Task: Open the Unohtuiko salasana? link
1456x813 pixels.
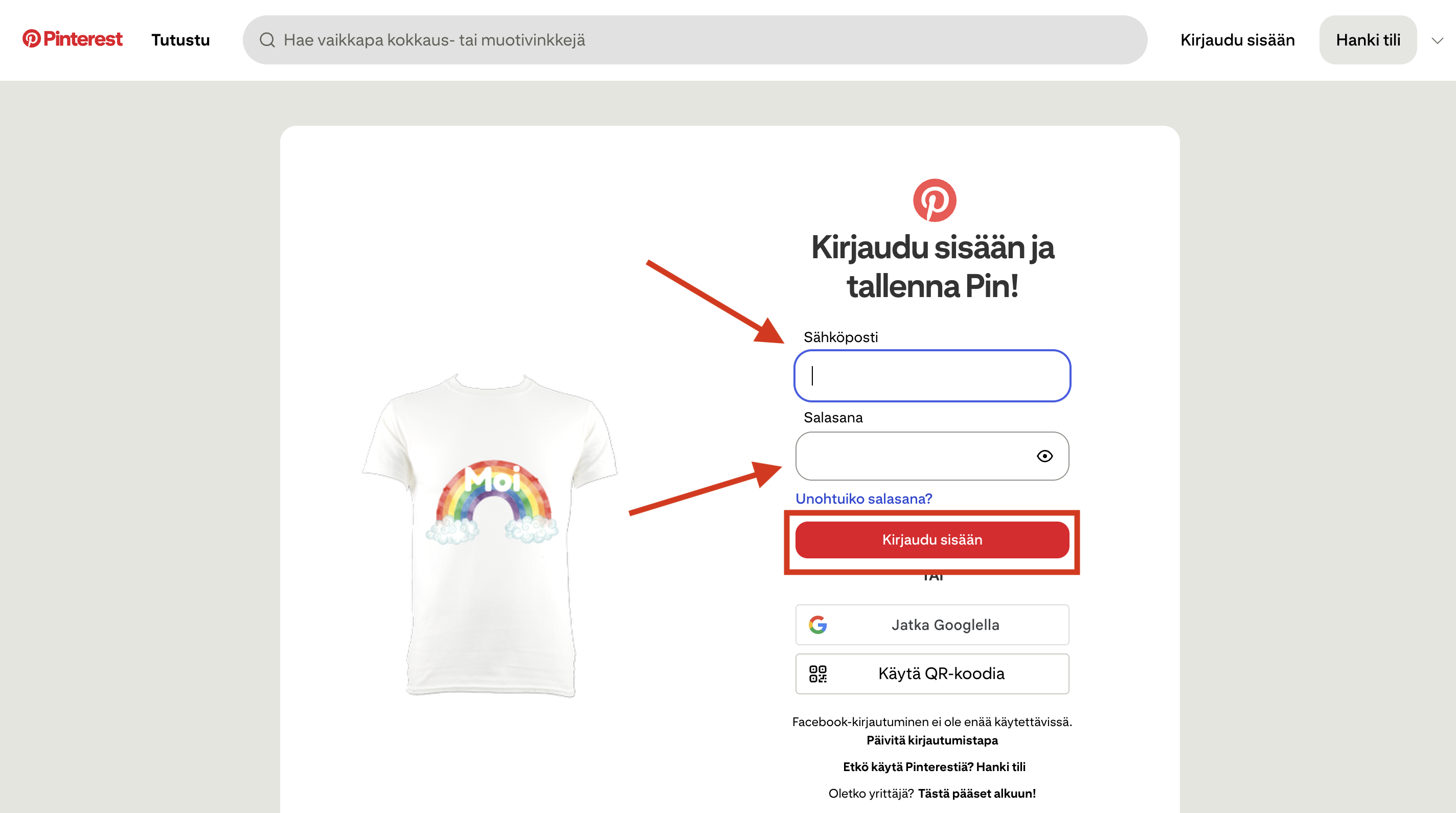Action: (863, 499)
